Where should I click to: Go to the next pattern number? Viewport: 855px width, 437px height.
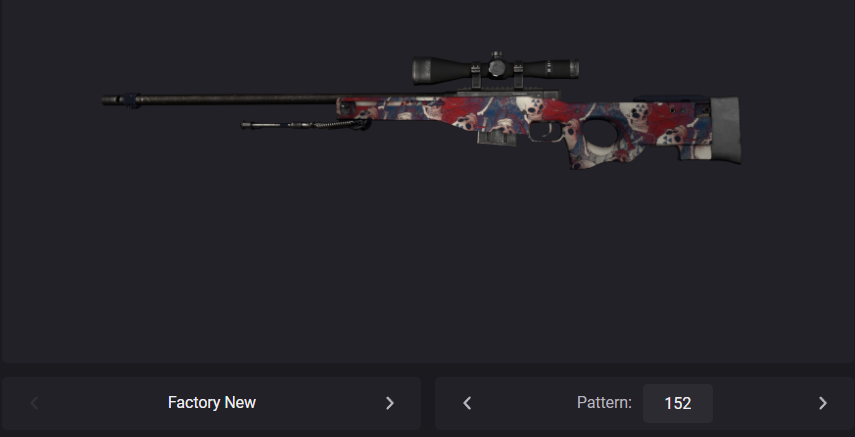pyautogui.click(x=822, y=403)
